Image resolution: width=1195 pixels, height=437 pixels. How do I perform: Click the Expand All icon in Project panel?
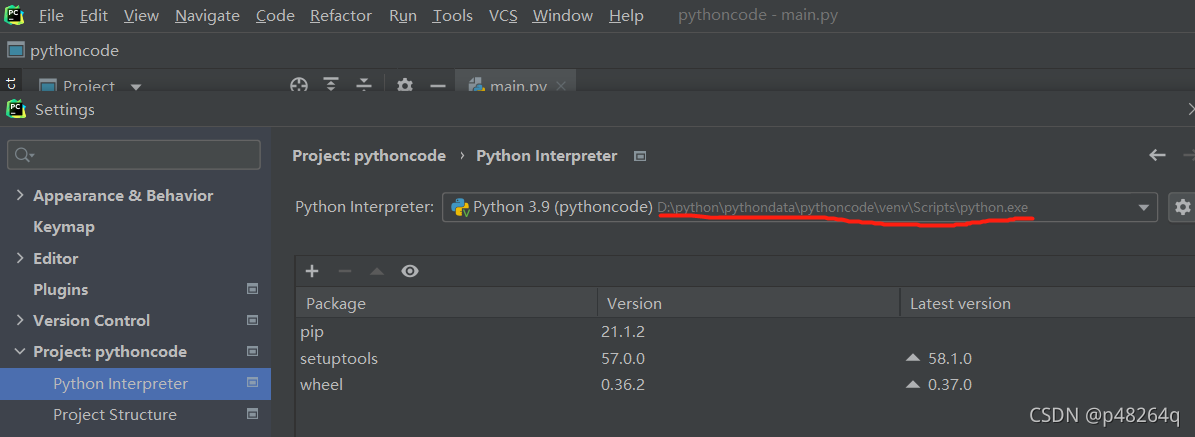click(x=331, y=85)
